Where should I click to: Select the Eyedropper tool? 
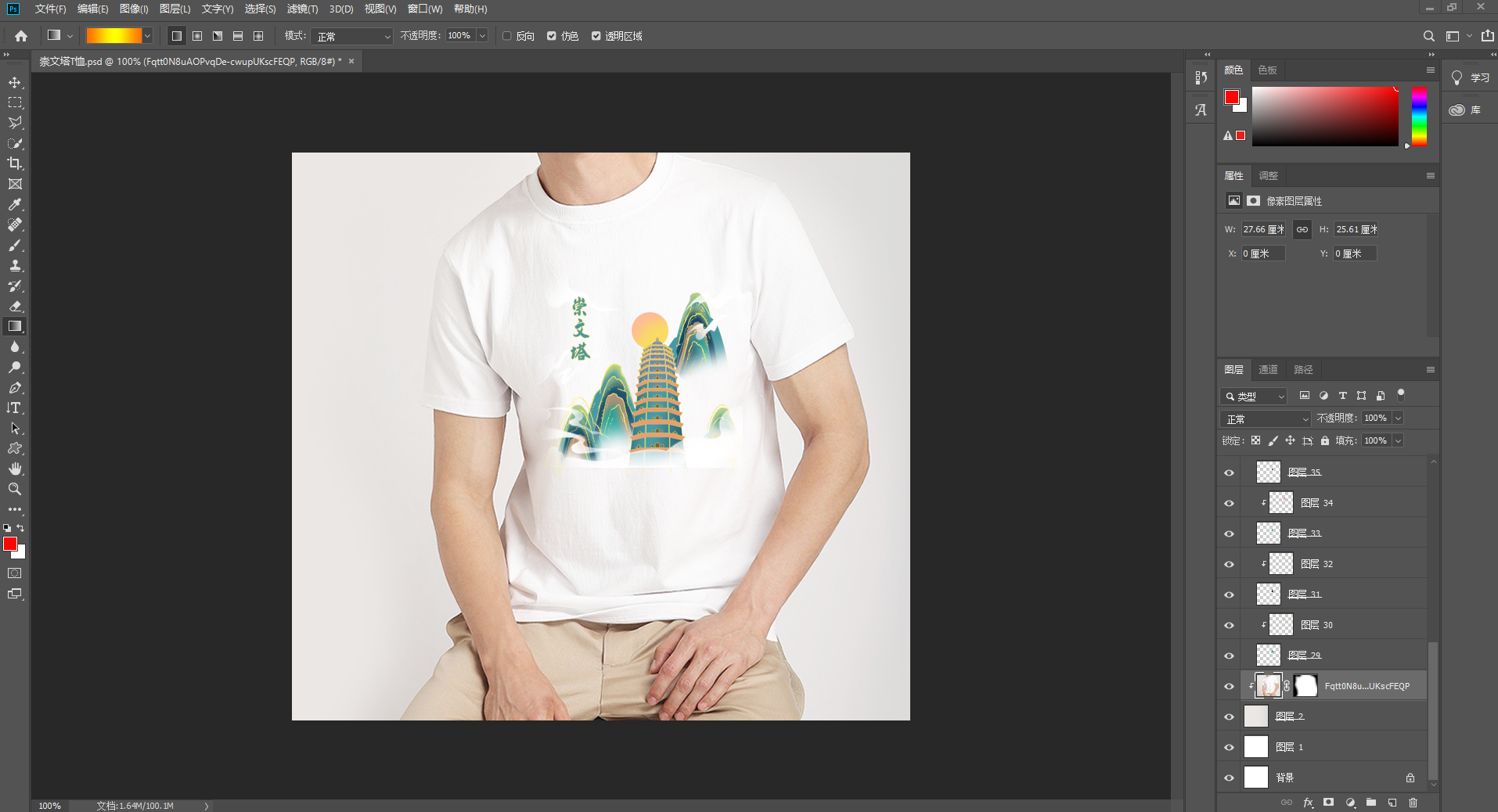(x=15, y=204)
